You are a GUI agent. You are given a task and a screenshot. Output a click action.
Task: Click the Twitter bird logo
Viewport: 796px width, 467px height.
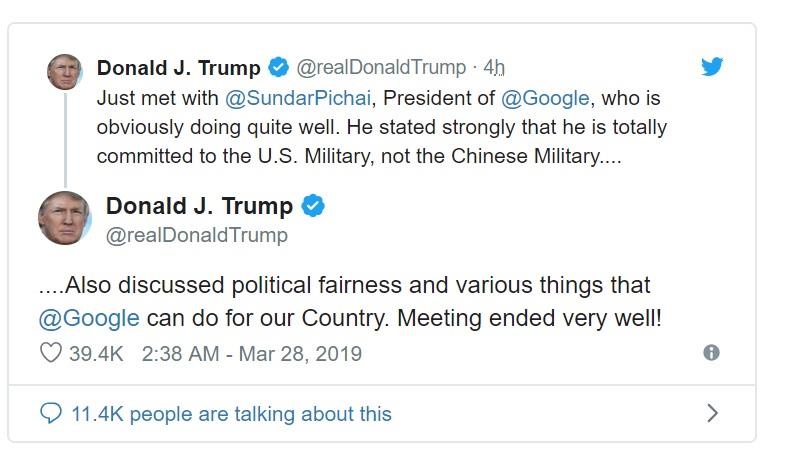click(x=711, y=68)
